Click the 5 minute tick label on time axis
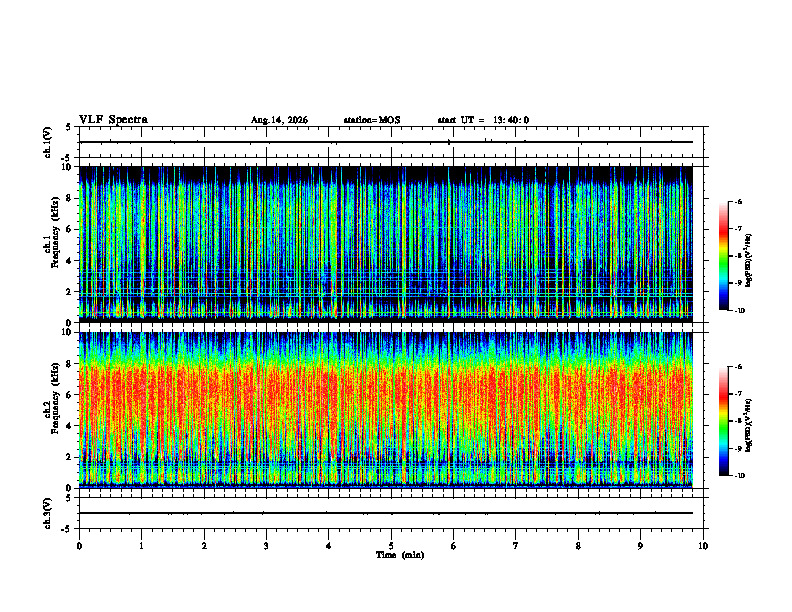The width and height of the screenshot is (792, 612). point(391,546)
